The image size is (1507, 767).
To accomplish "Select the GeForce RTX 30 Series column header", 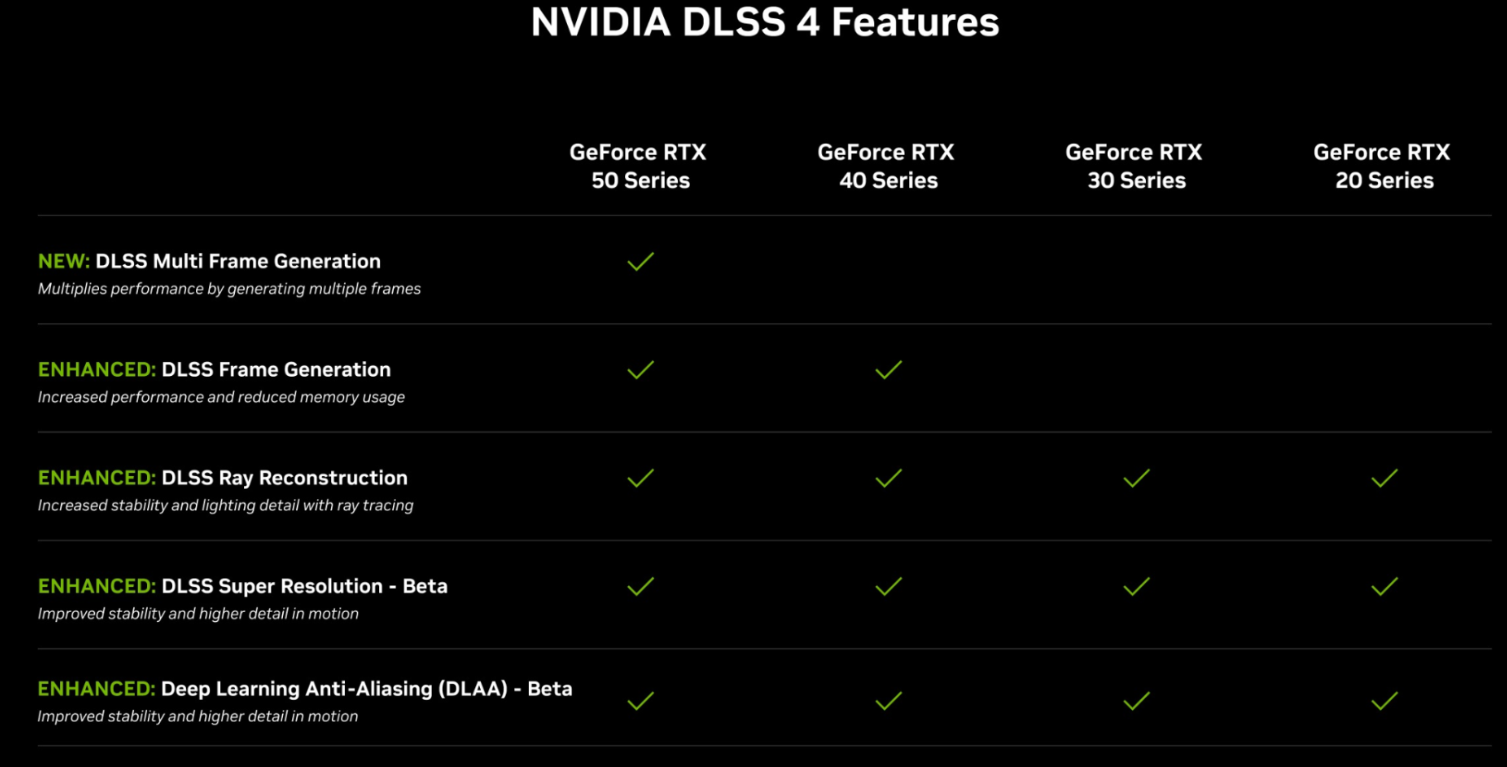I will point(1135,166).
